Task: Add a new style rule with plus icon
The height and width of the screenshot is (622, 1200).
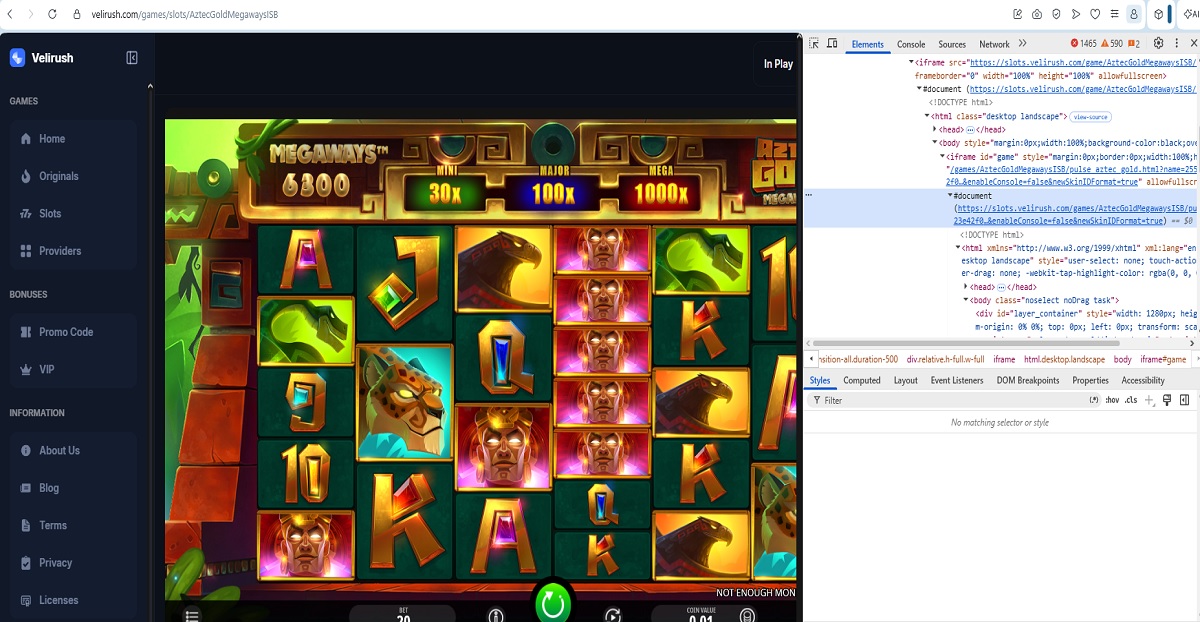Action: (x=1149, y=400)
